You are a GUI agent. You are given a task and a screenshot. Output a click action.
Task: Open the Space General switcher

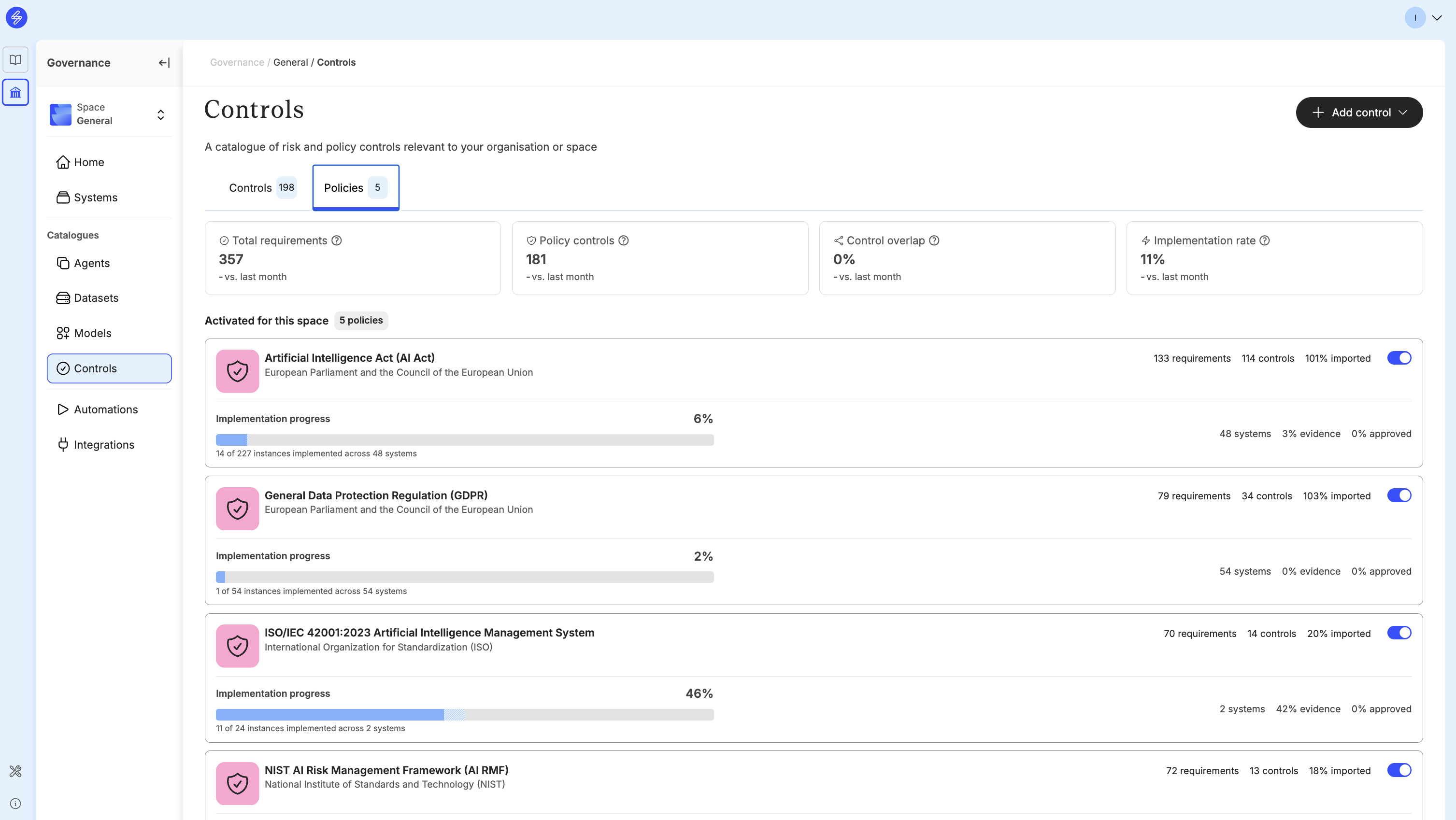pyautogui.click(x=109, y=114)
